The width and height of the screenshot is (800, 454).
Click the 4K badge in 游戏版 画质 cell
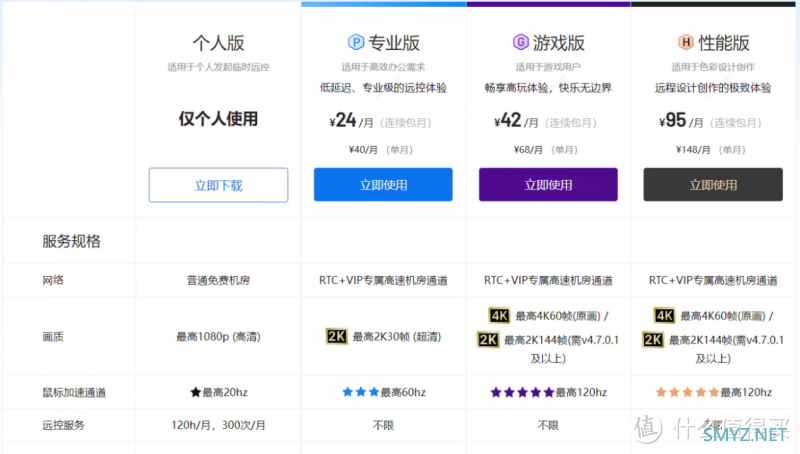[x=499, y=316]
